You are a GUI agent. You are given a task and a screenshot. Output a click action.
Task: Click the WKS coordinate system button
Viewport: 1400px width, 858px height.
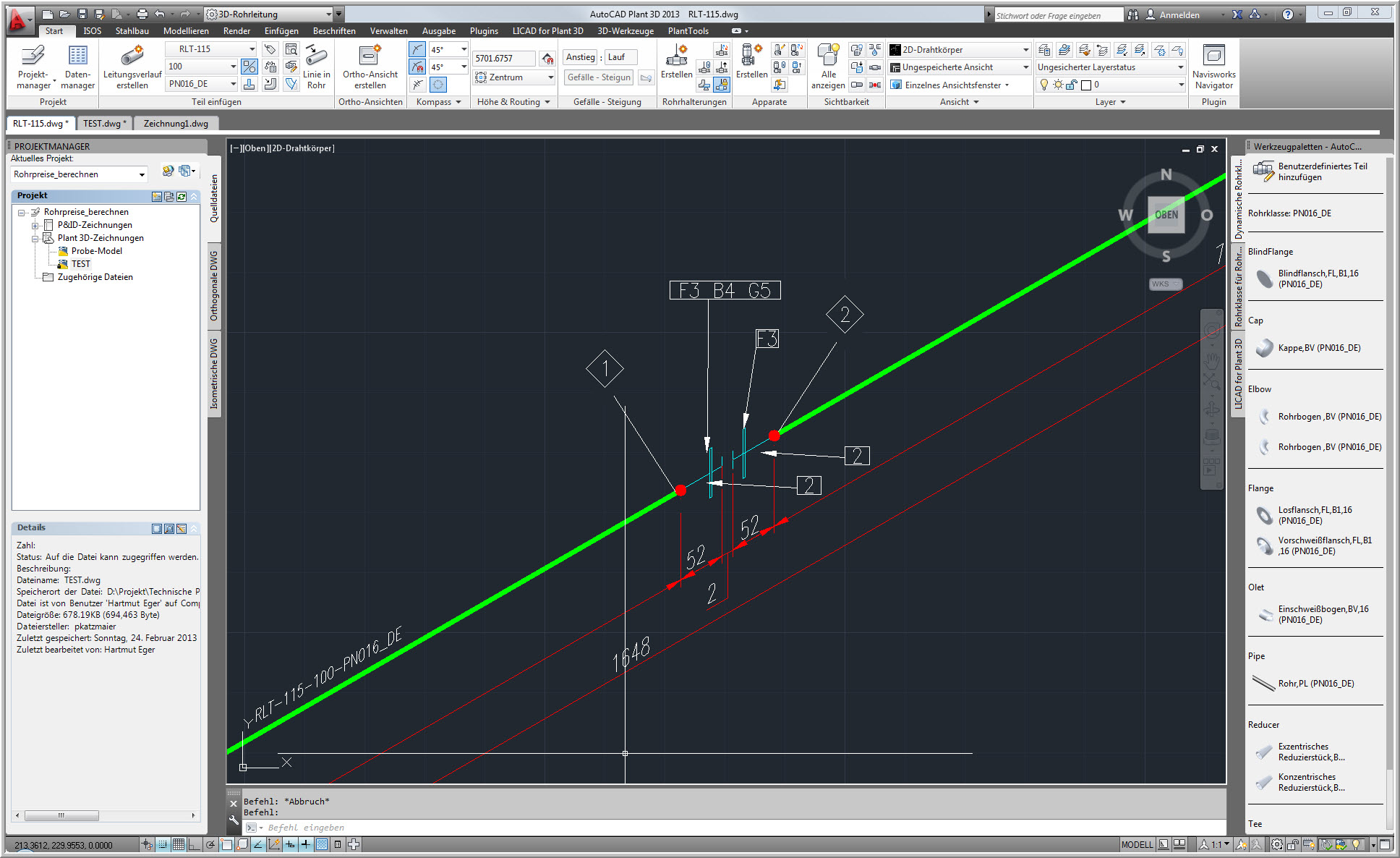pos(1165,284)
